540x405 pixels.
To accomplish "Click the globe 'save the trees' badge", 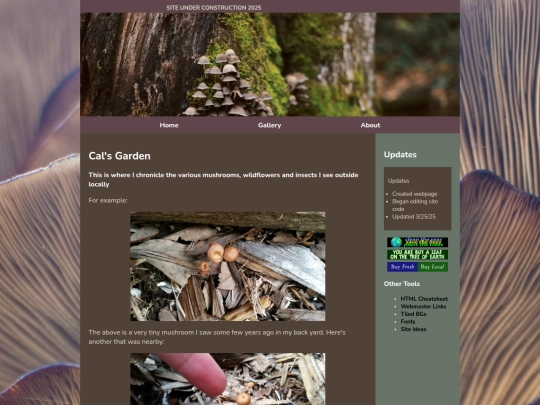I will tap(417, 242).
